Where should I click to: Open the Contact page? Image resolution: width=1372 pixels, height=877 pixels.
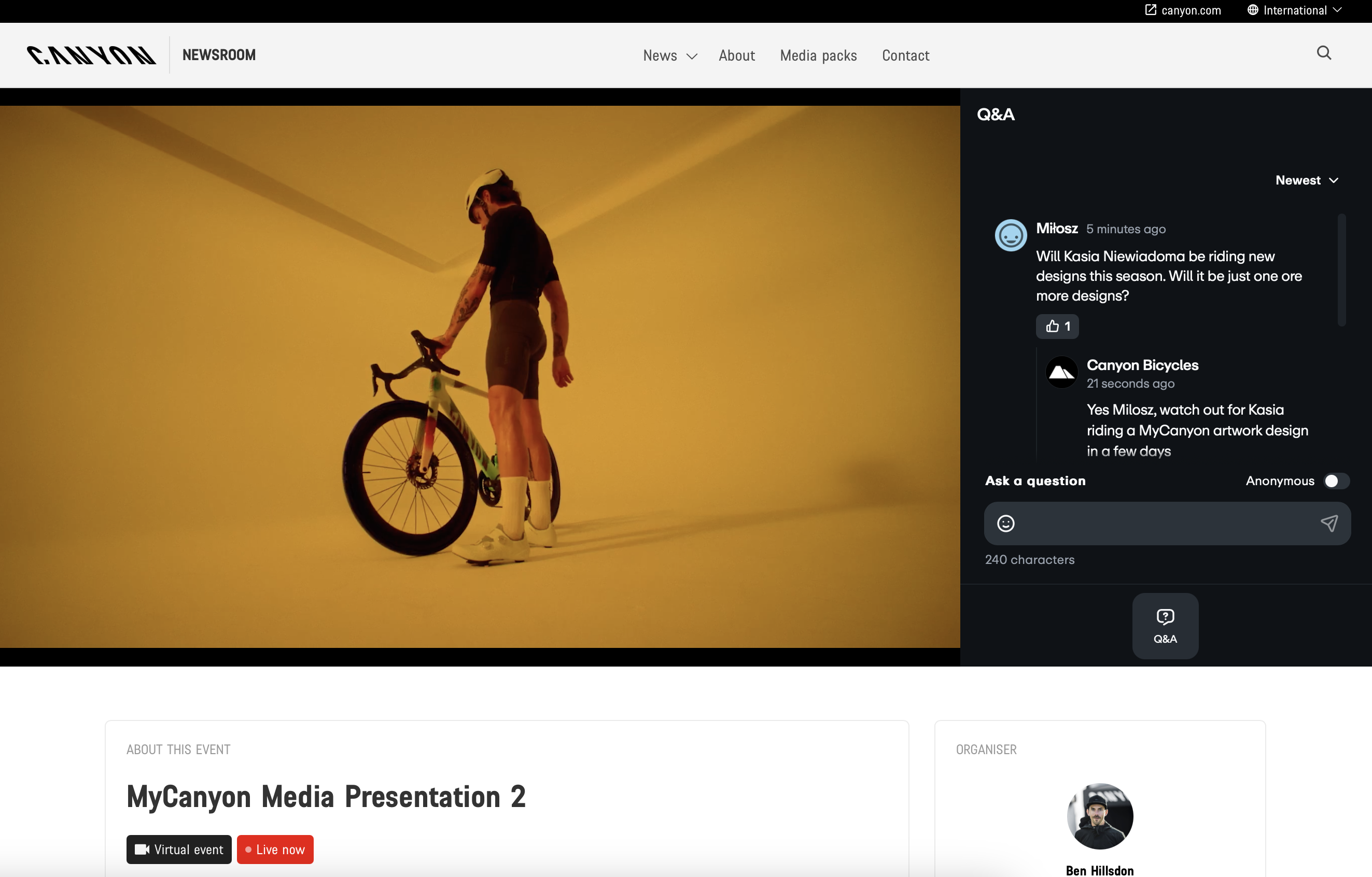click(x=905, y=56)
